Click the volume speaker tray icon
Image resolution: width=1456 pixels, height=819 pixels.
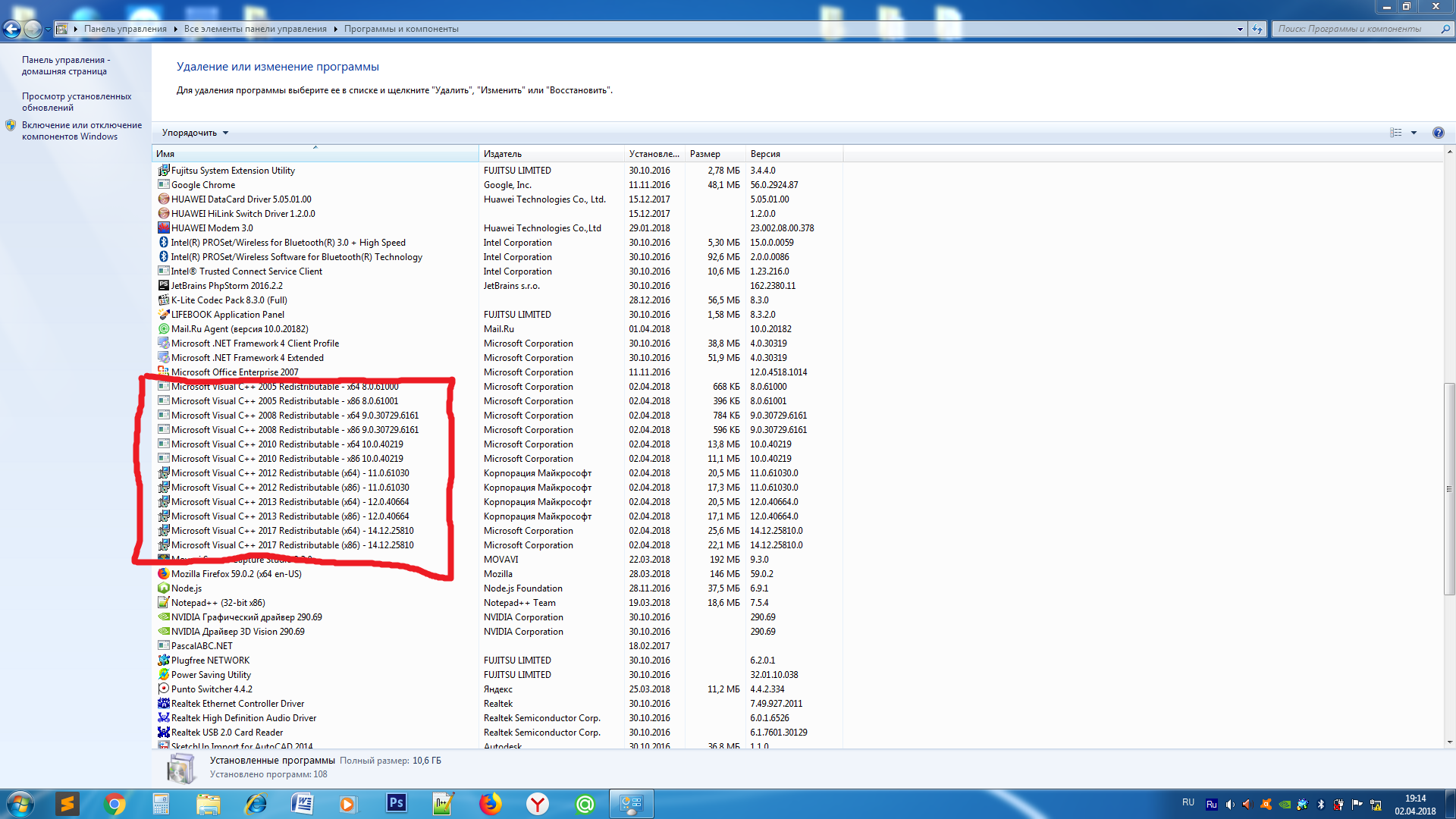pyautogui.click(x=1229, y=805)
